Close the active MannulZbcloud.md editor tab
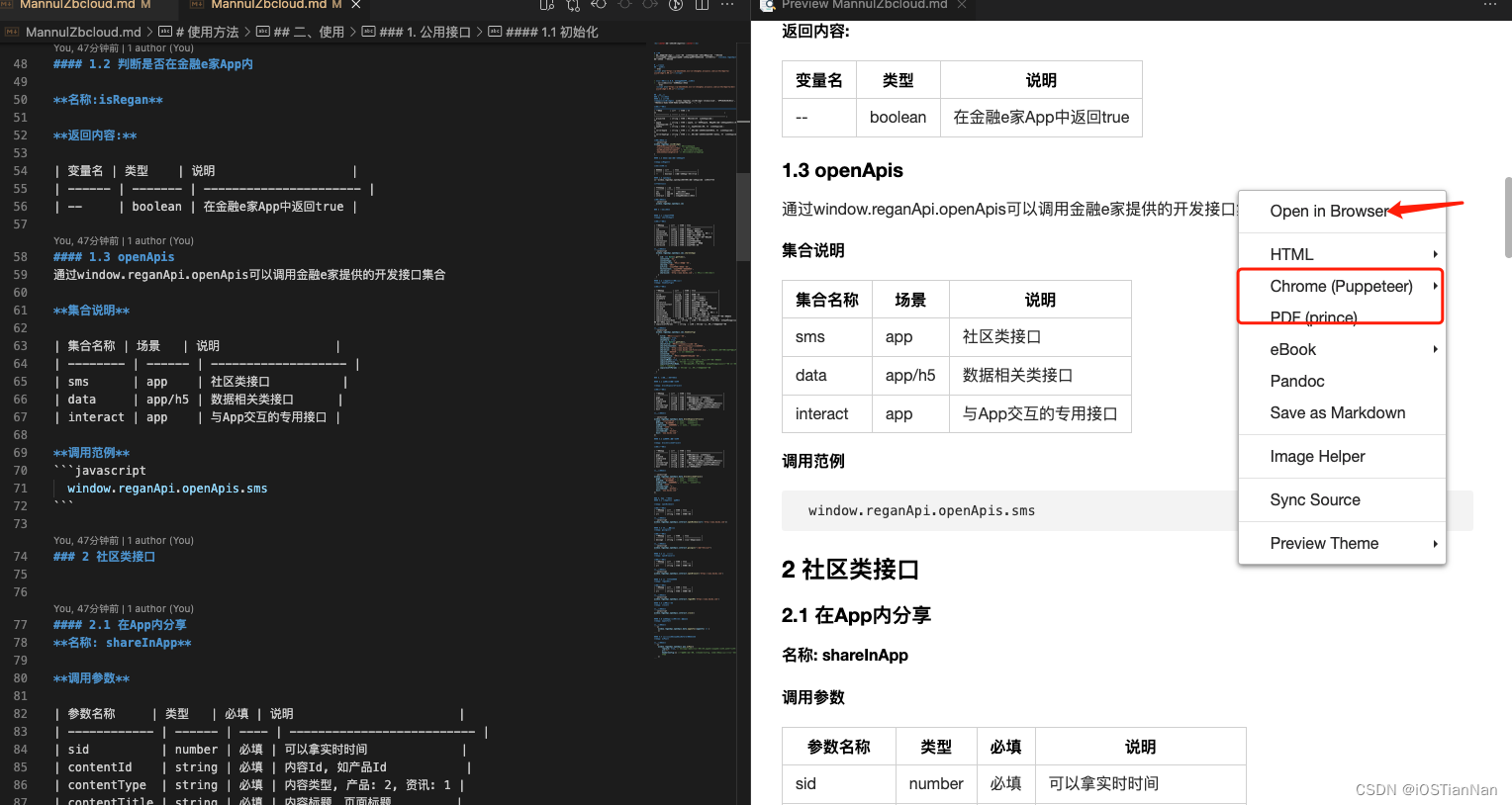Image resolution: width=1512 pixels, height=805 pixels. coord(356,5)
